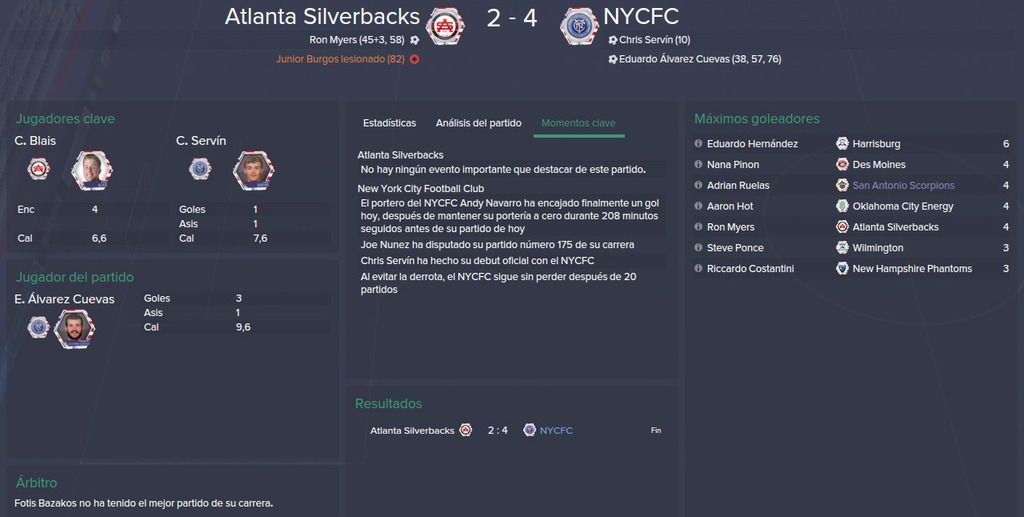Click the injury cross icon by Junior Burgos
Viewport: 1024px width, 517px height.
(414, 59)
